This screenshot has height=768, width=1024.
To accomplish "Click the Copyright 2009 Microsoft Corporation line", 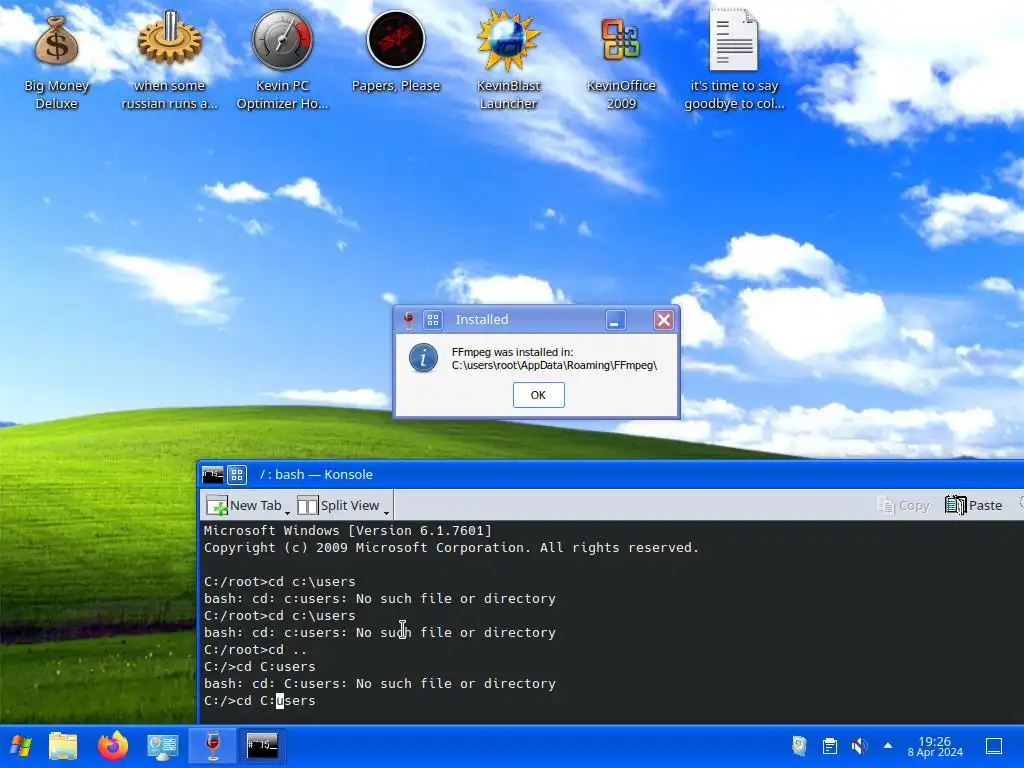I will [x=451, y=548].
